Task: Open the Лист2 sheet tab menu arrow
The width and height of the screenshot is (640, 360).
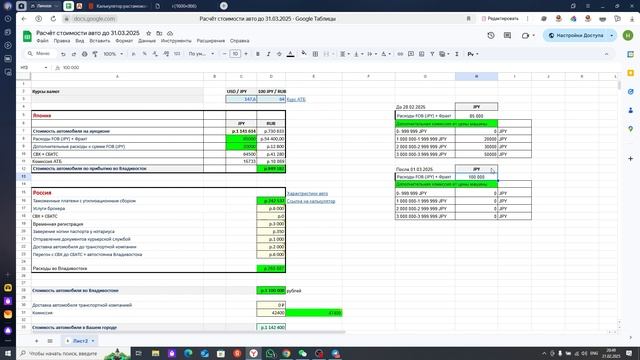Action: 93,341
